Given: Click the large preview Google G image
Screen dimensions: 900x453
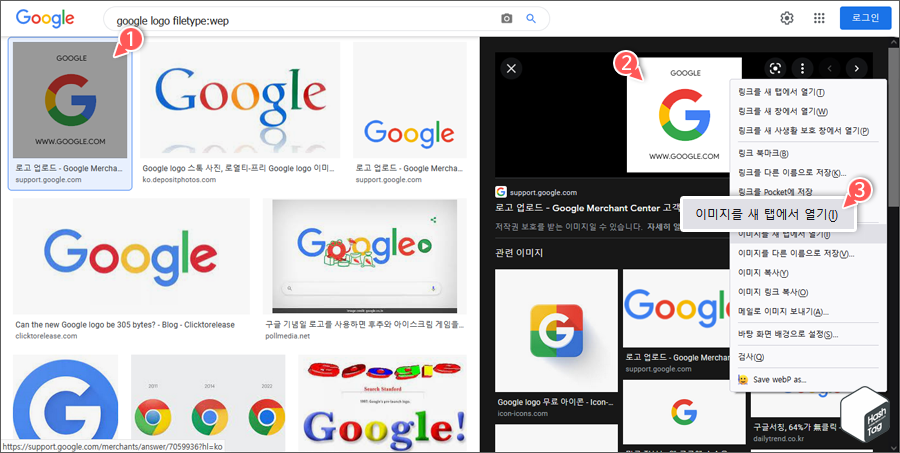Looking at the screenshot, I should click(683, 115).
